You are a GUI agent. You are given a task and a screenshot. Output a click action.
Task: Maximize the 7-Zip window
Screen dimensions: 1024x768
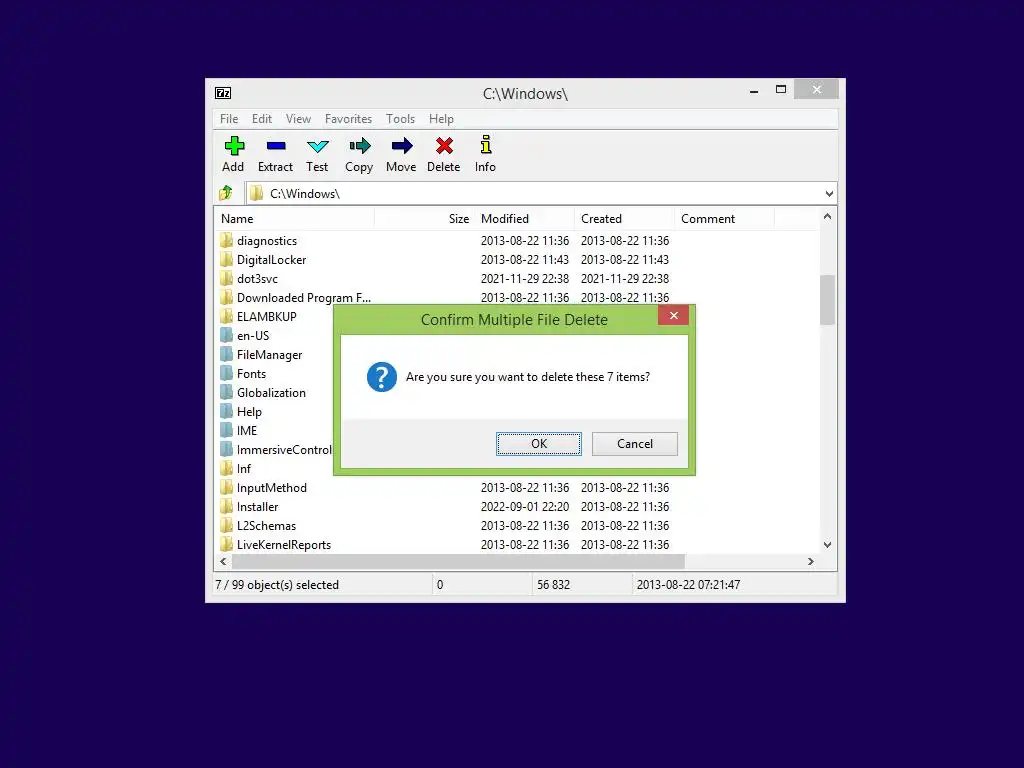[780, 89]
